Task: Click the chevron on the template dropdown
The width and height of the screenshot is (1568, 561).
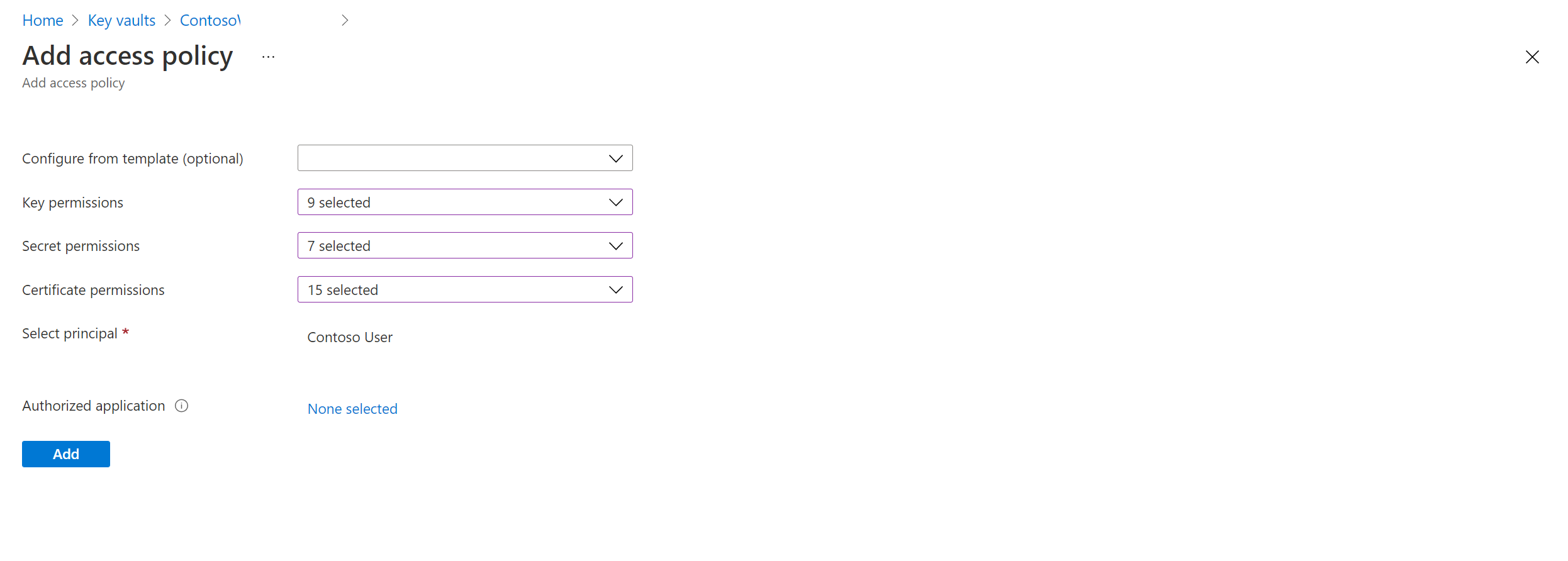Action: (x=615, y=158)
